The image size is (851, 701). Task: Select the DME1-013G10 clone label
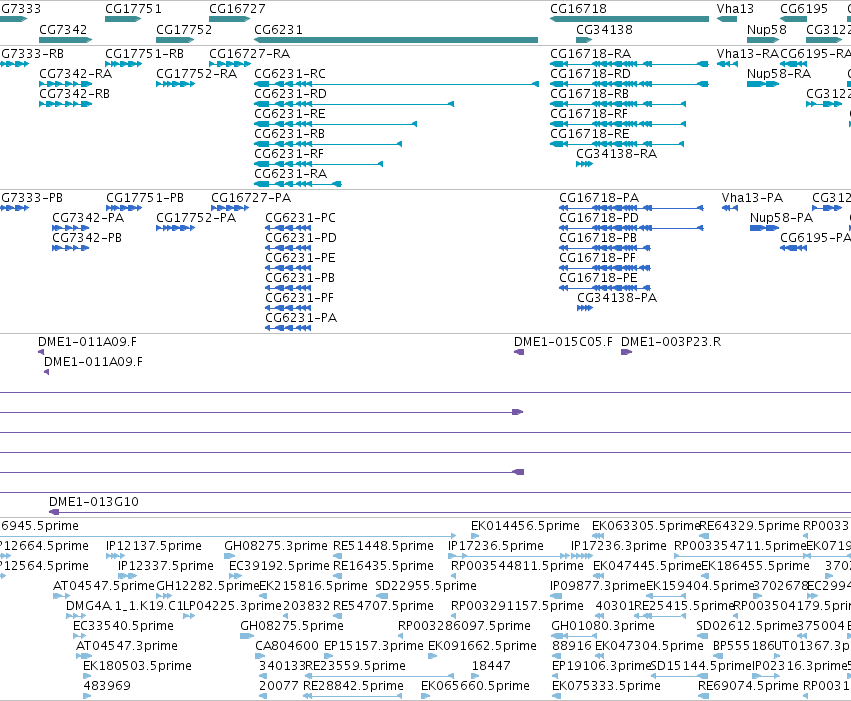(94, 502)
